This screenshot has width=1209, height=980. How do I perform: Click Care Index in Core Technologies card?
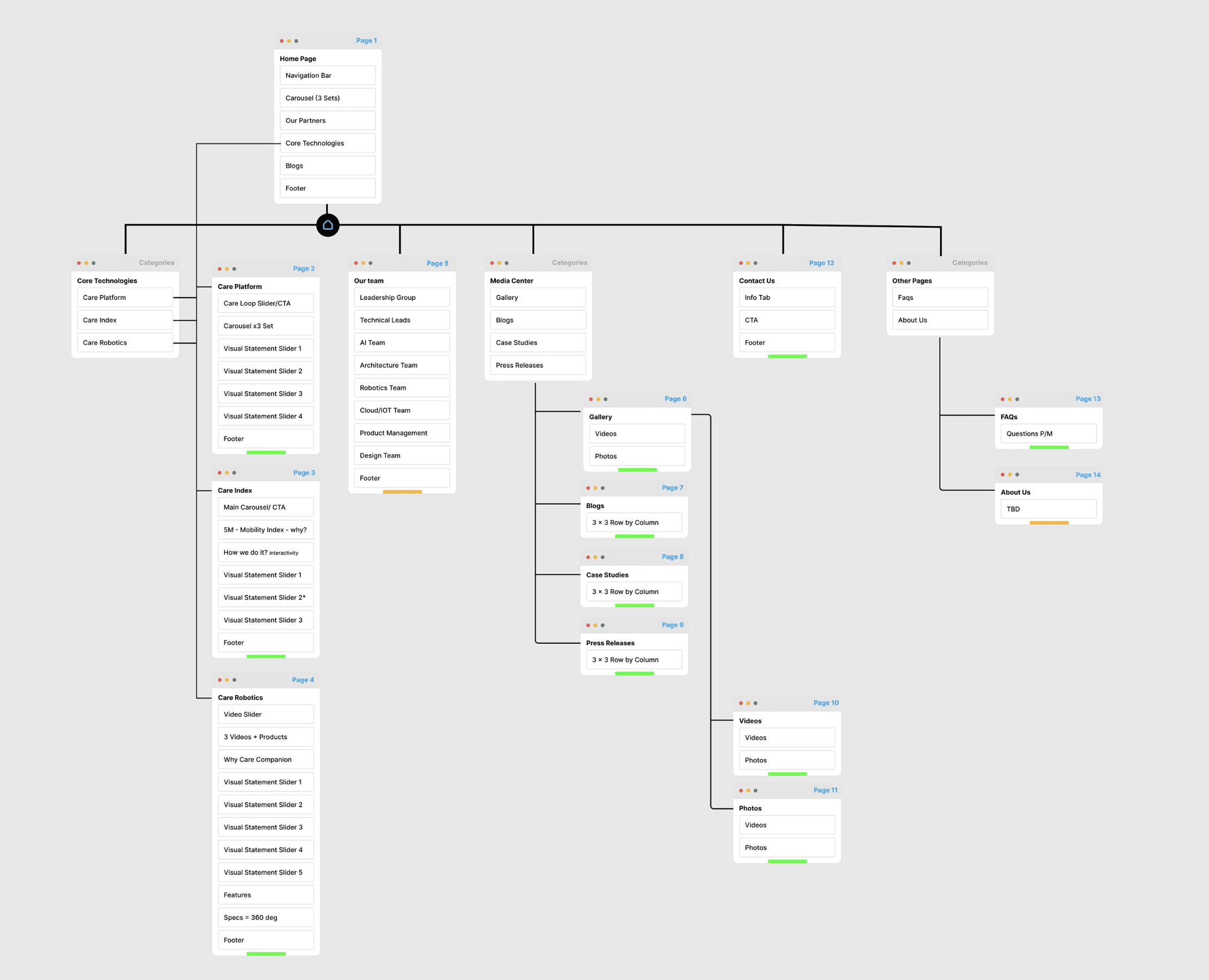[125, 320]
